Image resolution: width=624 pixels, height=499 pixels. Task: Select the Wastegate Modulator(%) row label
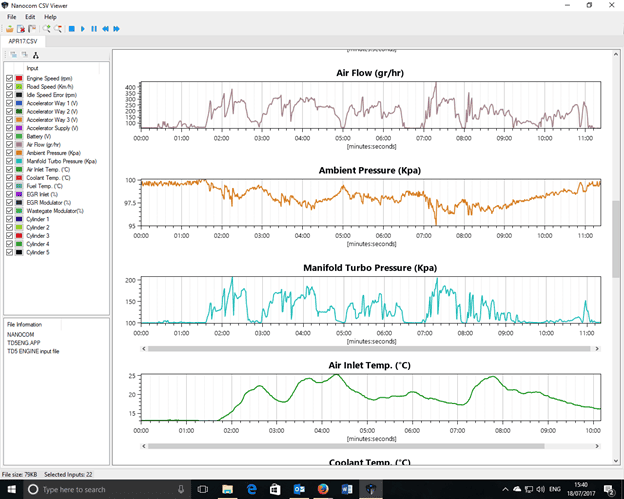click(55, 211)
